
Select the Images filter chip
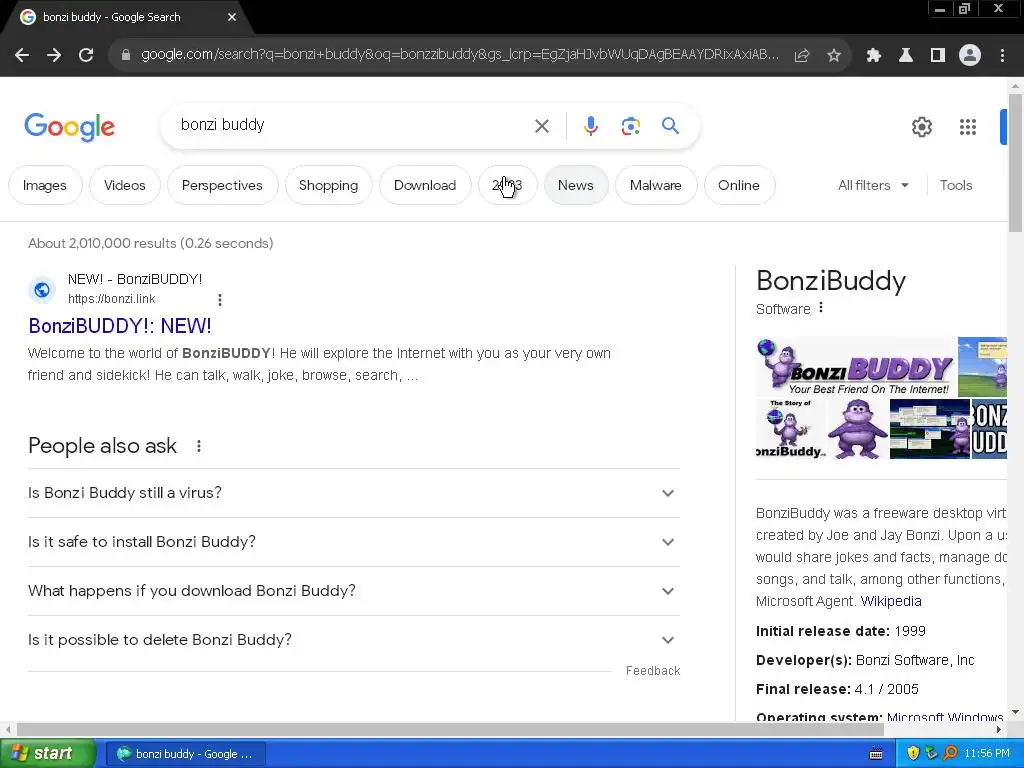pos(45,185)
